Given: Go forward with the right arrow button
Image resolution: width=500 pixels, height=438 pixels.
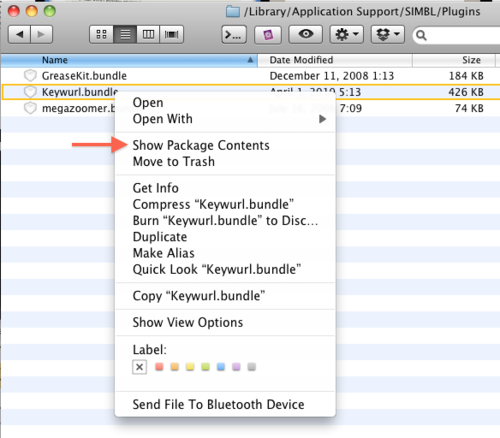Looking at the screenshot, I should click(41, 34).
